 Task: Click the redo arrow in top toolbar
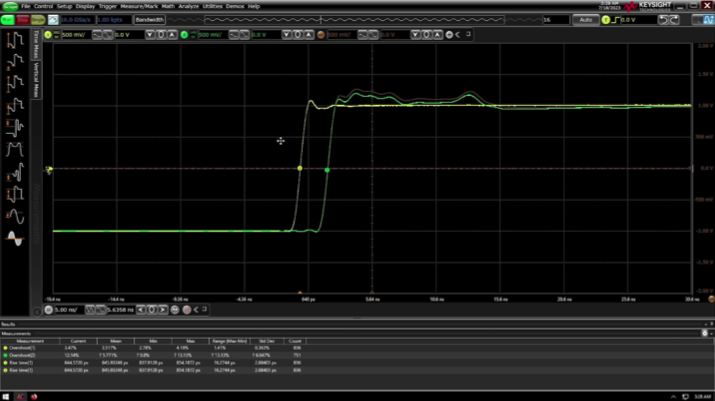674,20
